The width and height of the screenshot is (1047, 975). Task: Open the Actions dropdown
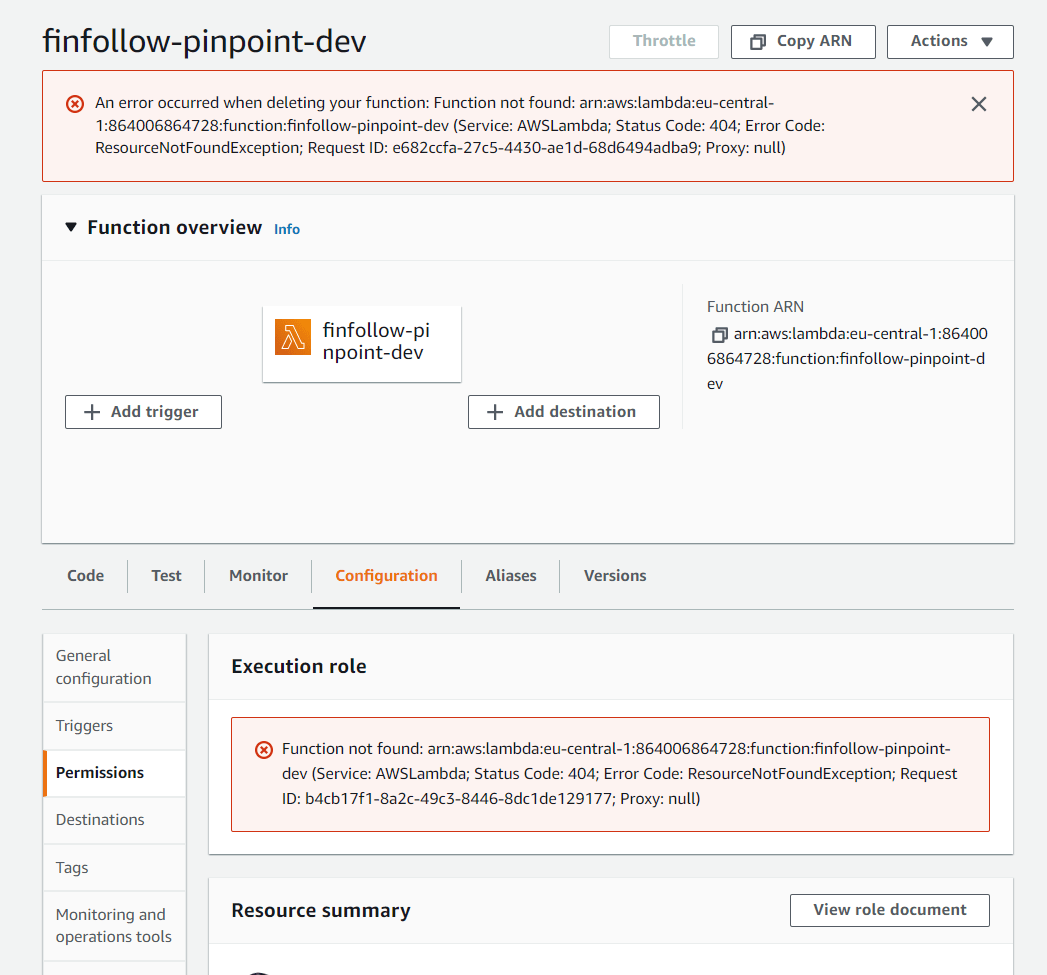949,41
